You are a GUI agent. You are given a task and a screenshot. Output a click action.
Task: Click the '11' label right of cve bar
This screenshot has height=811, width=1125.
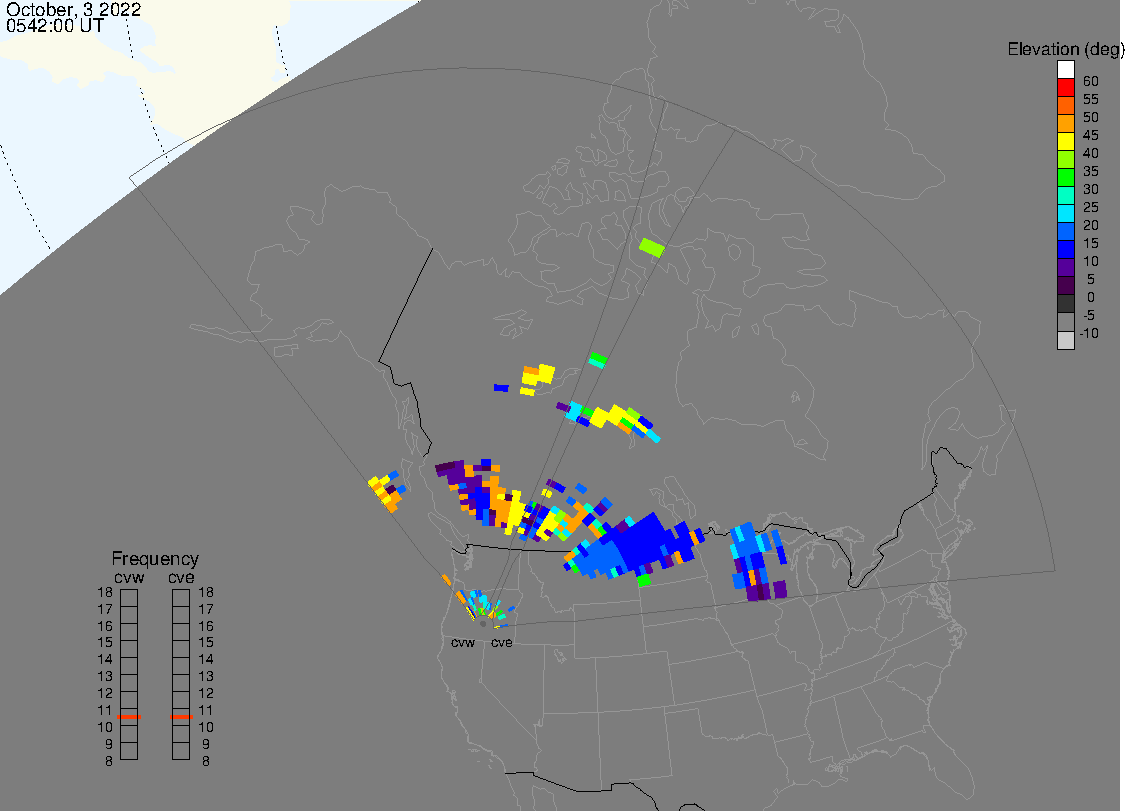206,711
